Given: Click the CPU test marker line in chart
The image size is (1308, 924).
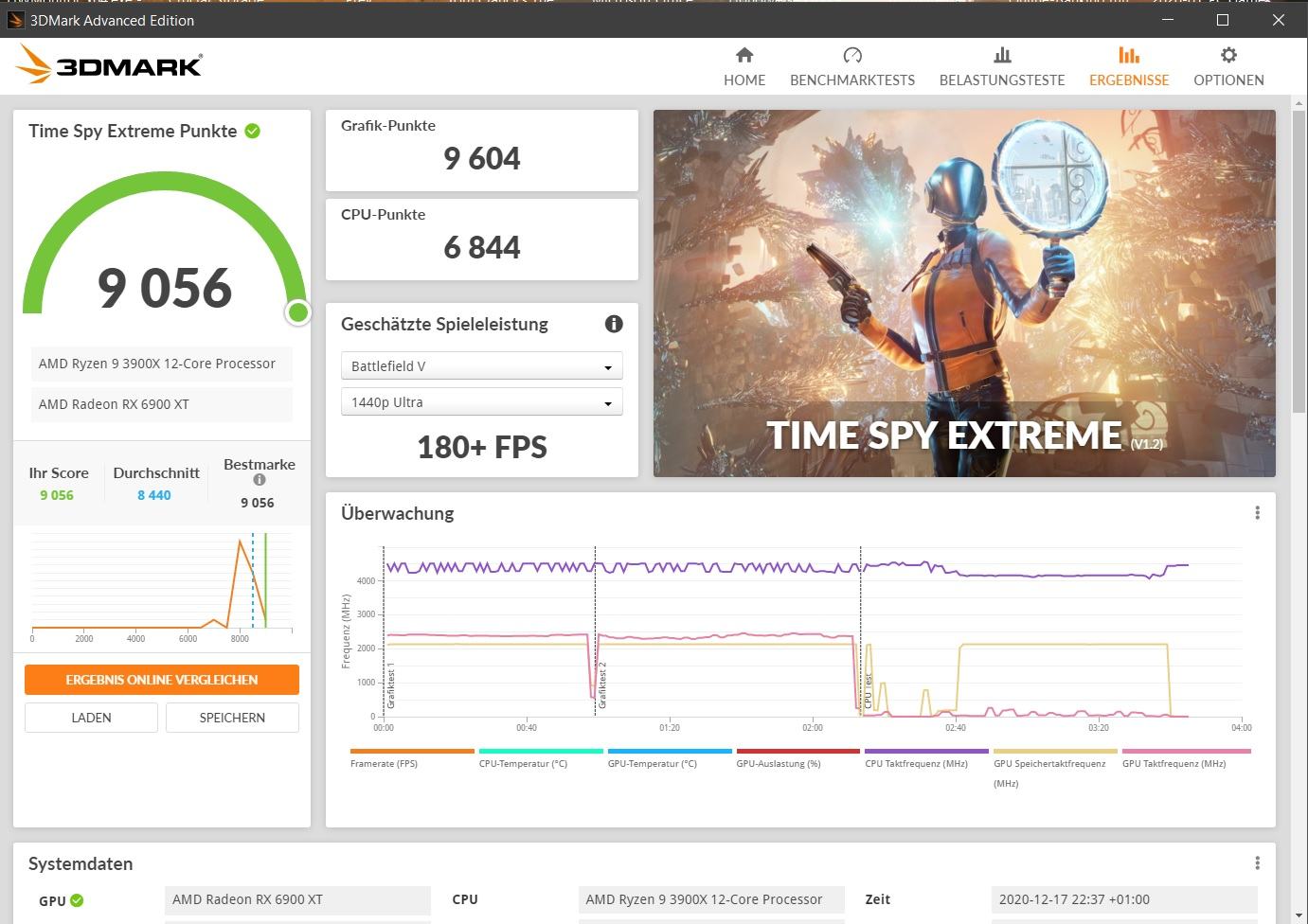Looking at the screenshot, I should point(861,631).
